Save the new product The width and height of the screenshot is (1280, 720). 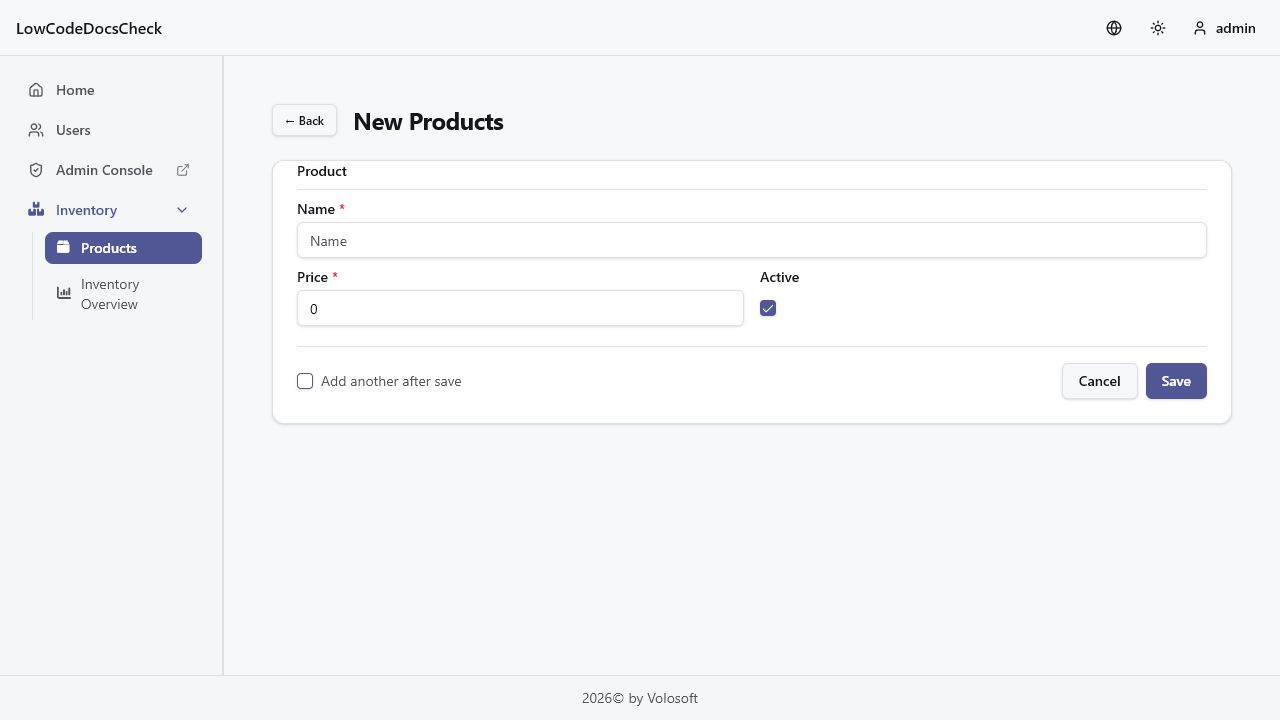click(x=1176, y=381)
